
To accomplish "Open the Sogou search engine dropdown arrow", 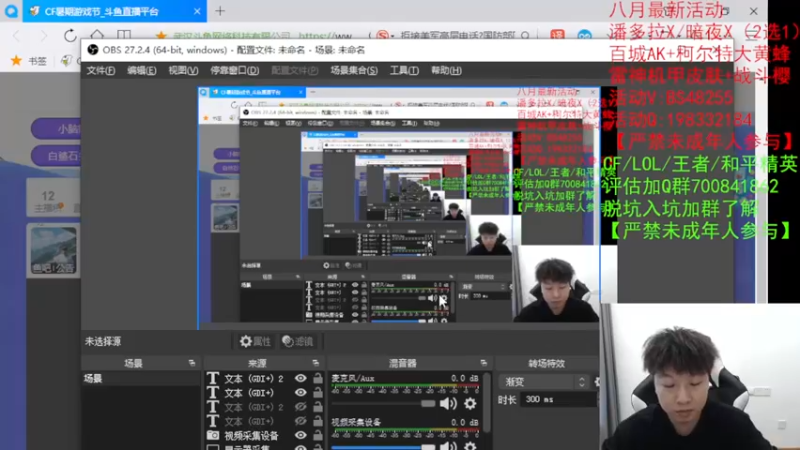I will point(392,36).
